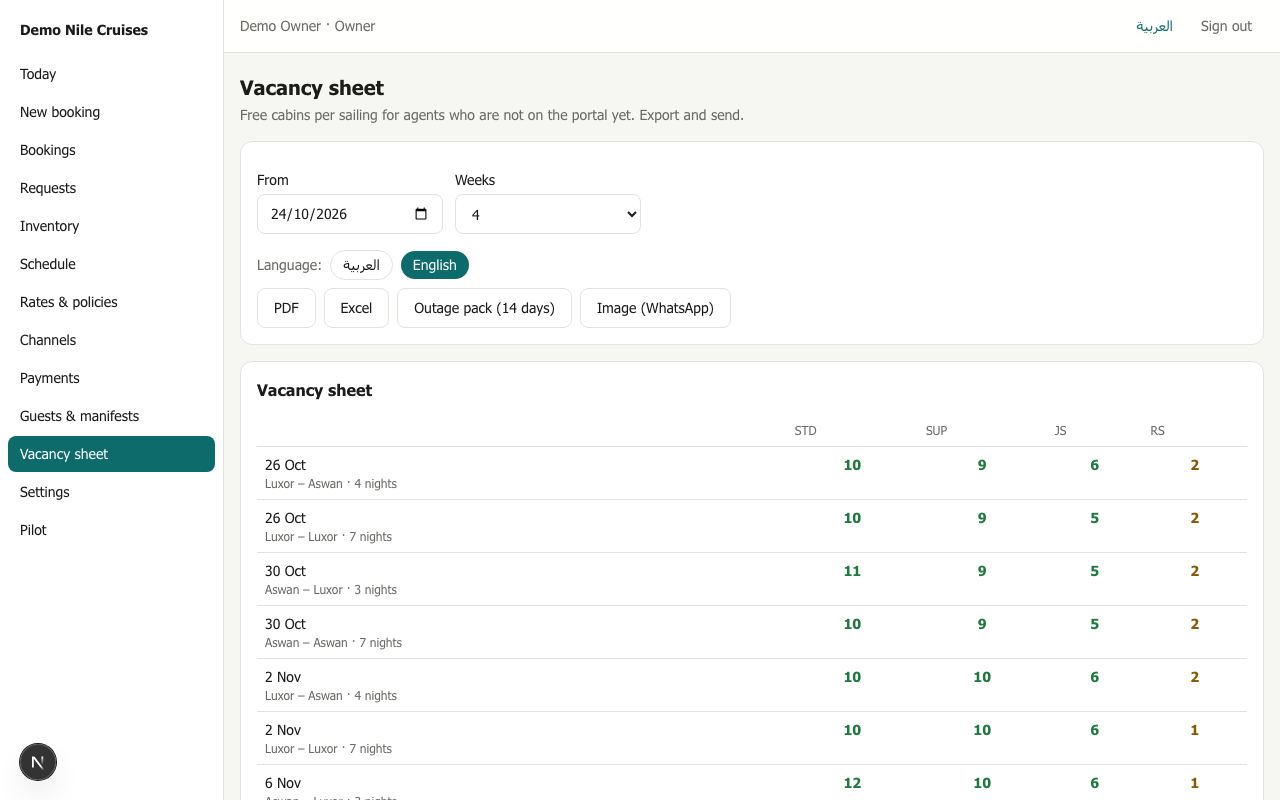The image size is (1280, 800).
Task: Select the 2 Nov Luxor – Aswan sailing
Action: 752,685
